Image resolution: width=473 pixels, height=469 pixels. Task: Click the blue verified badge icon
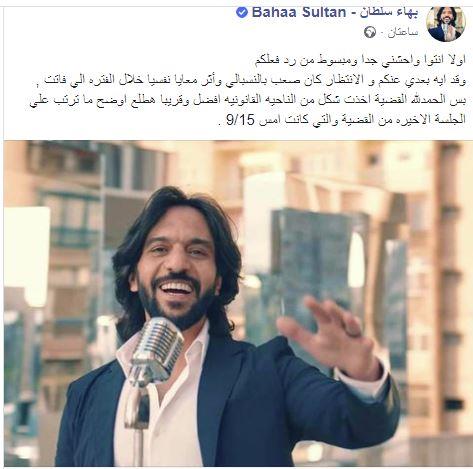(x=241, y=13)
